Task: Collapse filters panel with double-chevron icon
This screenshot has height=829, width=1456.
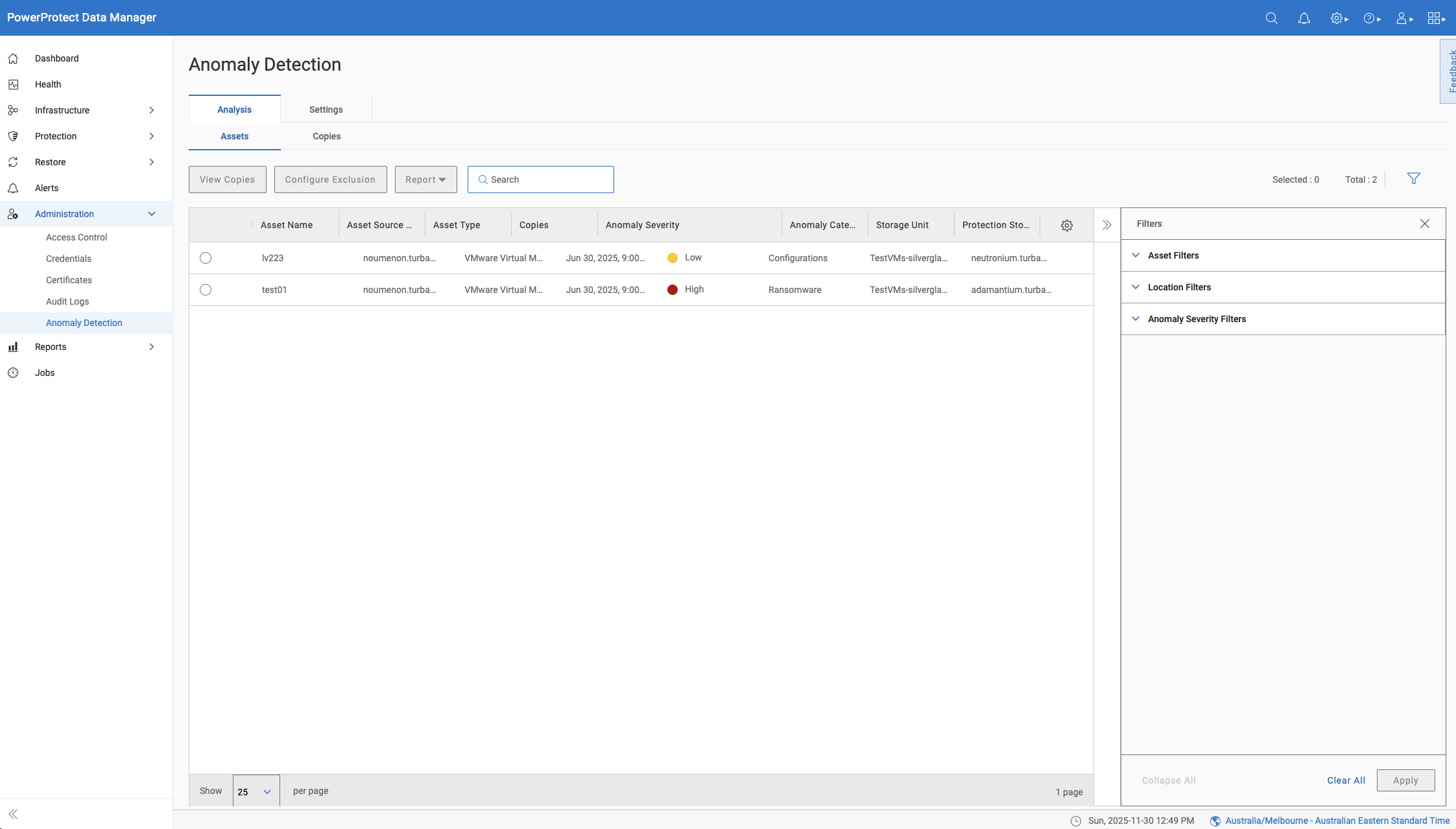Action: click(x=1107, y=225)
